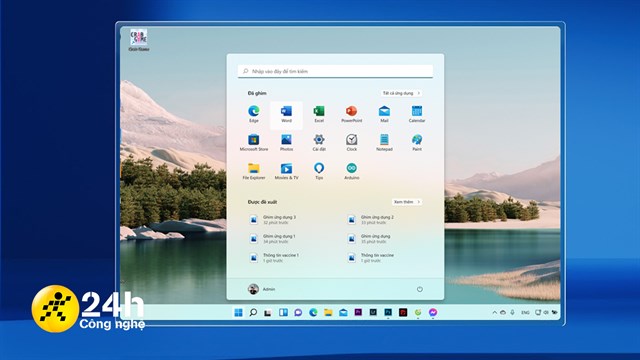The image size is (640, 360).
Task: Open Teams Chat icon on taskbar
Action: pos(298,313)
